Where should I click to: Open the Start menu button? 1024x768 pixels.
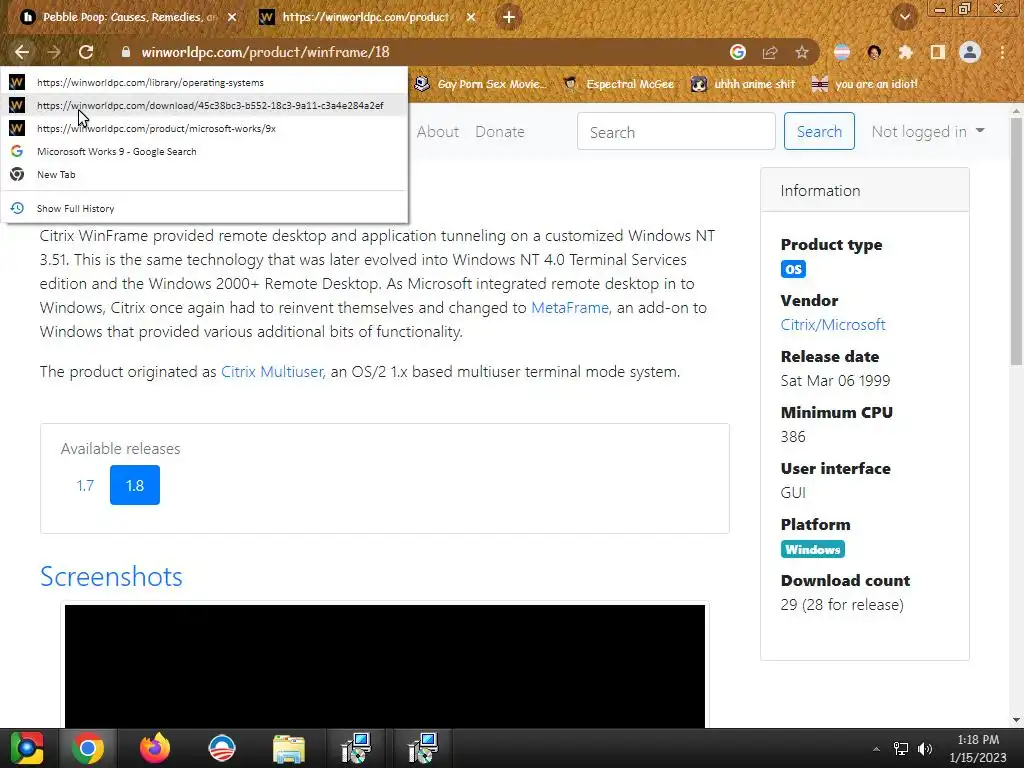point(27,748)
